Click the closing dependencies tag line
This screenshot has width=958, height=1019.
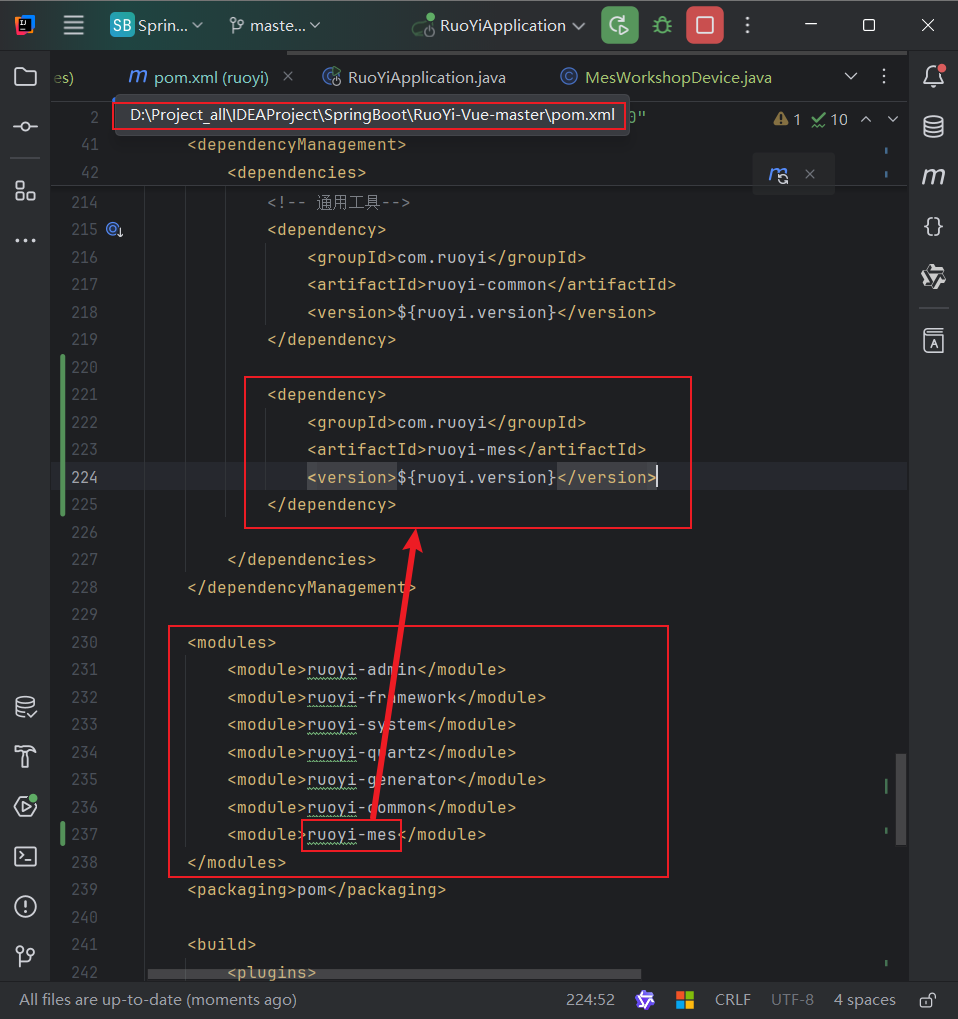point(302,560)
